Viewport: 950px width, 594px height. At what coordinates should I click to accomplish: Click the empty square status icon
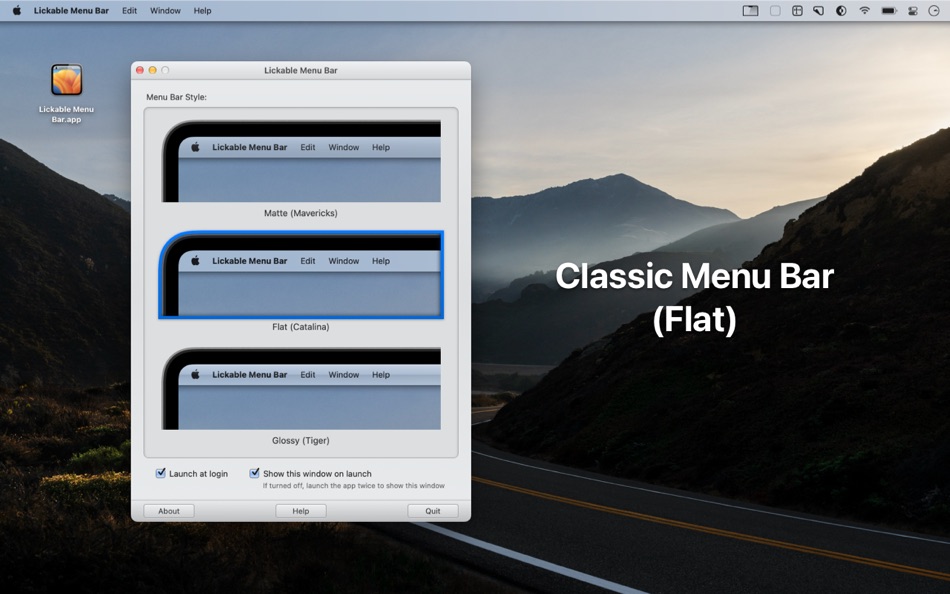coord(774,10)
